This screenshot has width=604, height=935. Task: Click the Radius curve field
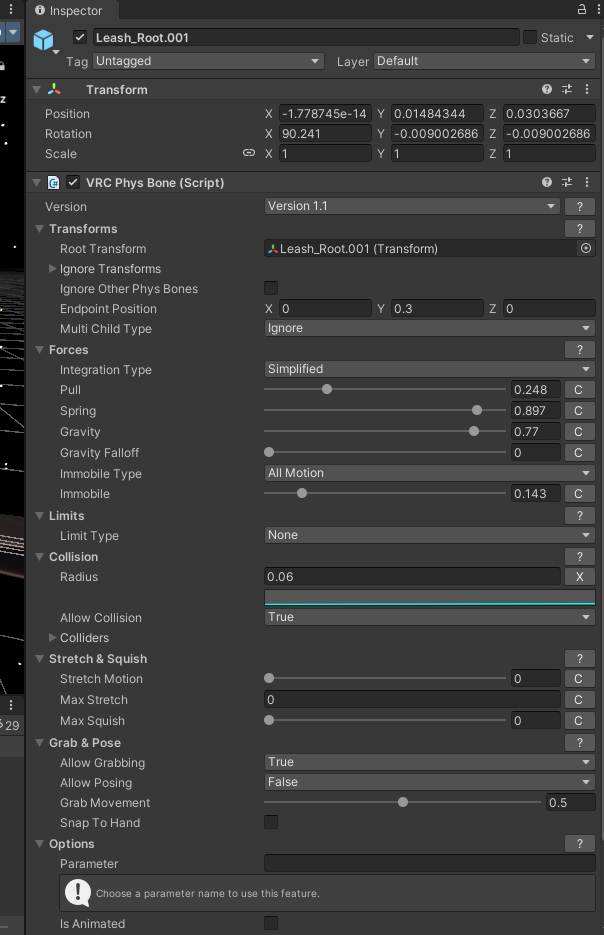[x=429, y=597]
